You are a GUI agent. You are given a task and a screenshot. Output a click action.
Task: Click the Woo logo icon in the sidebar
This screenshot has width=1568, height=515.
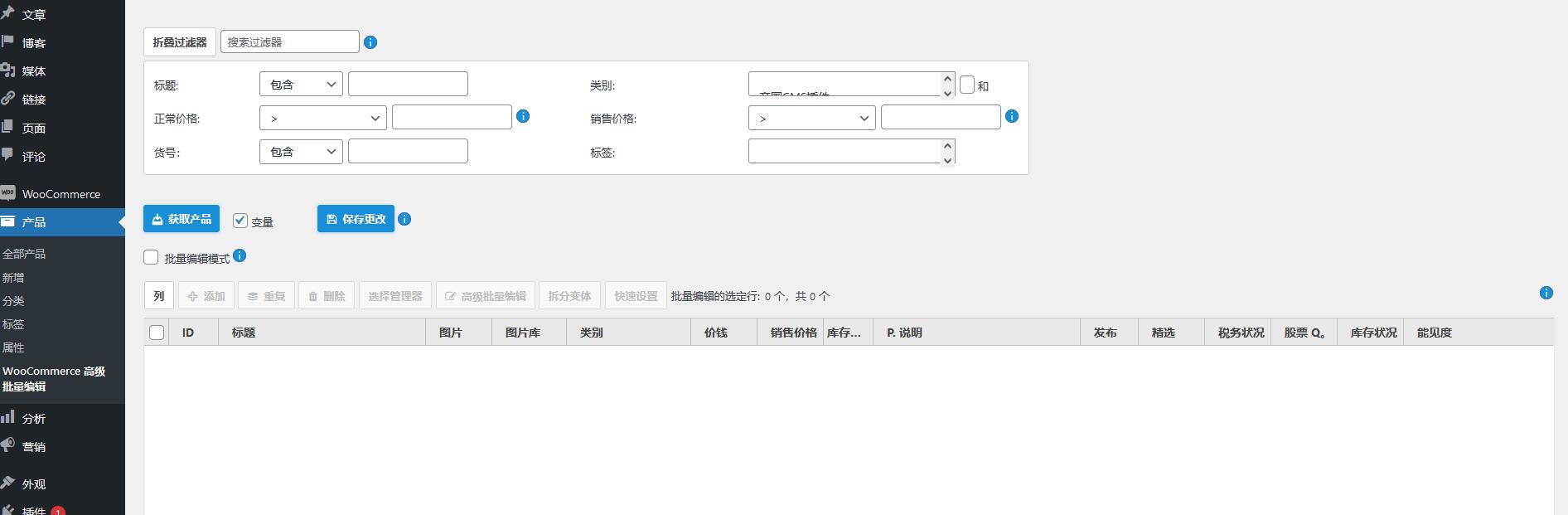pos(7,193)
